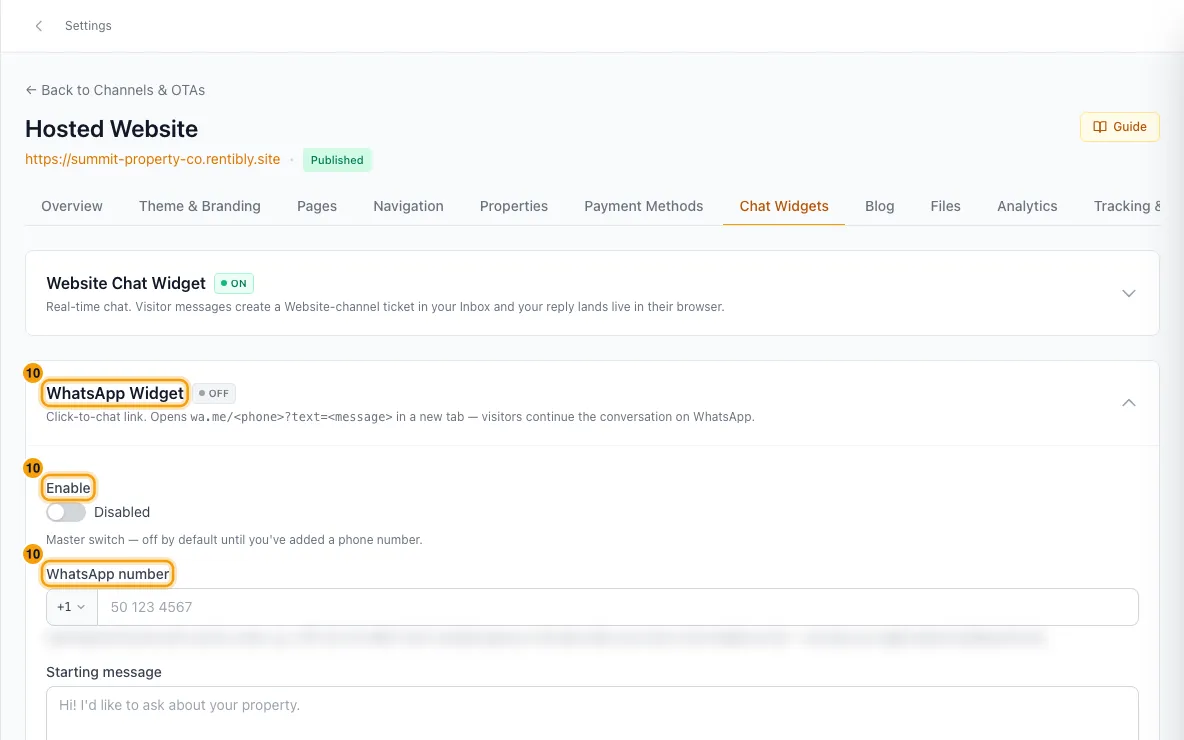Click the Hosted Website heading
The height and width of the screenshot is (740, 1184).
point(112,129)
